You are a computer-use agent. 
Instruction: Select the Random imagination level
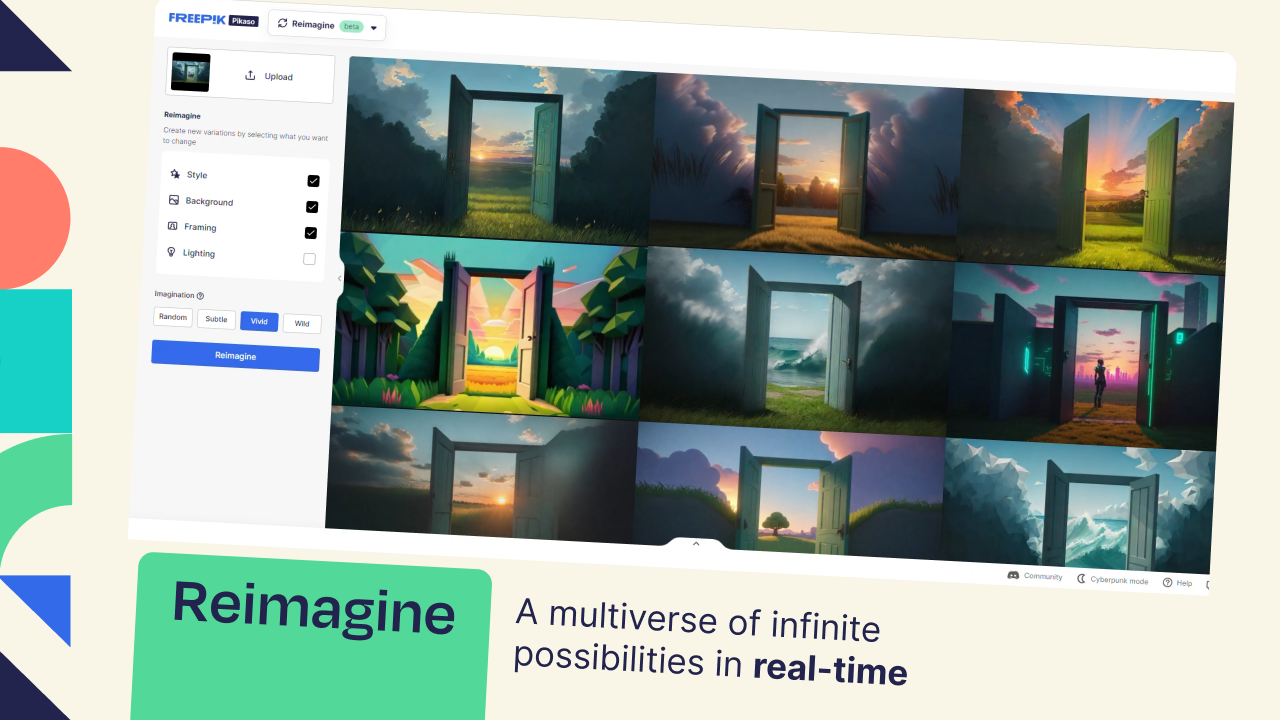[173, 317]
